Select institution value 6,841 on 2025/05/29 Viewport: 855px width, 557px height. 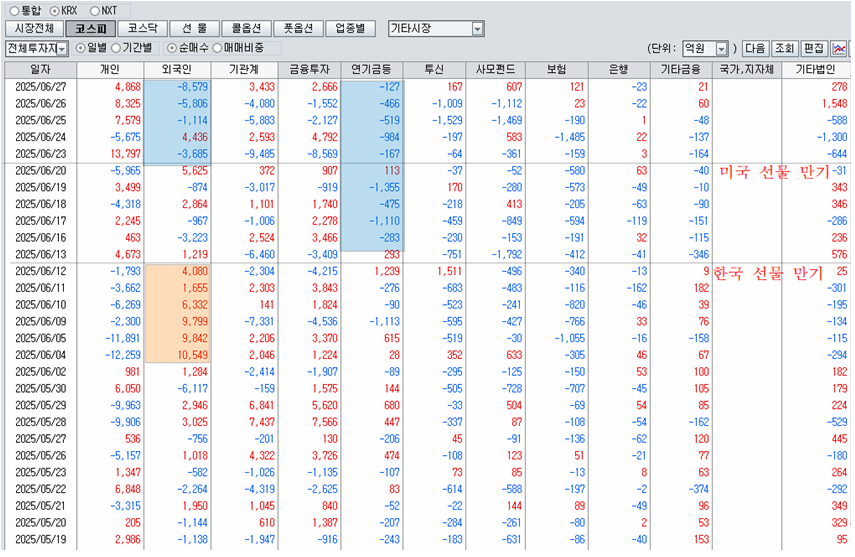(x=262, y=405)
